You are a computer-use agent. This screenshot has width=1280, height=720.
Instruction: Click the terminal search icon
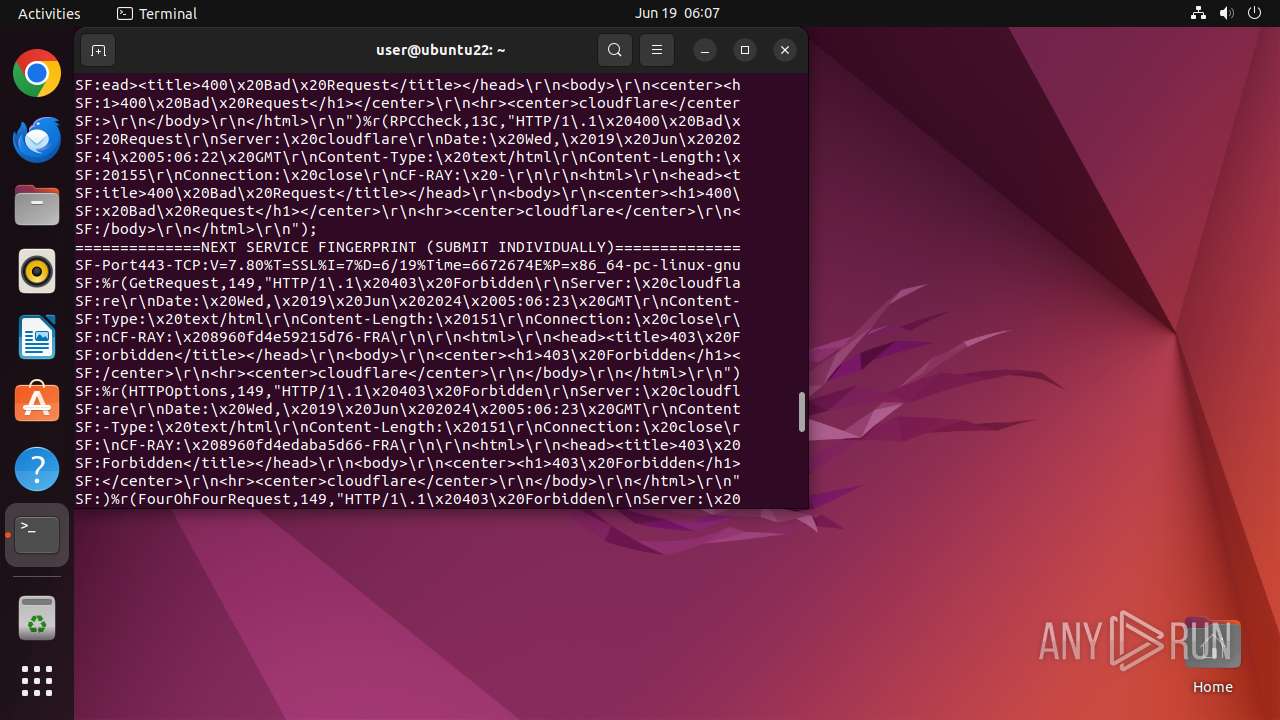[x=615, y=50]
